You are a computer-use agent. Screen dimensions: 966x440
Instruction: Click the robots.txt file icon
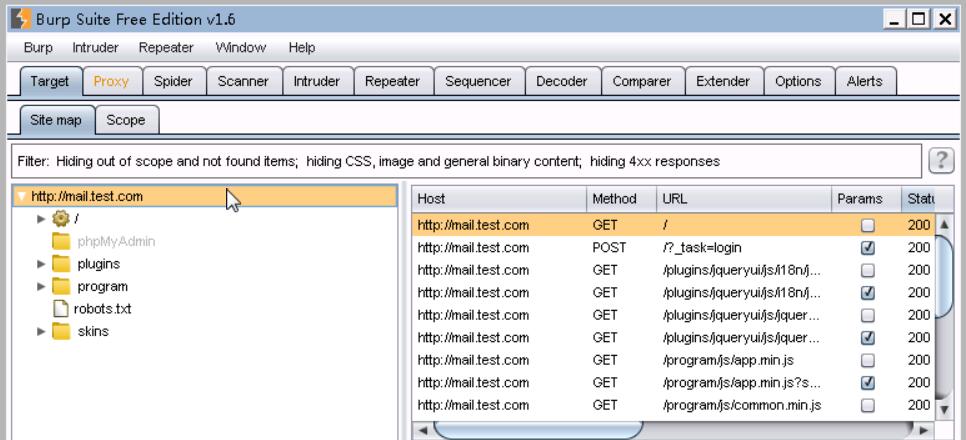pyautogui.click(x=61, y=309)
